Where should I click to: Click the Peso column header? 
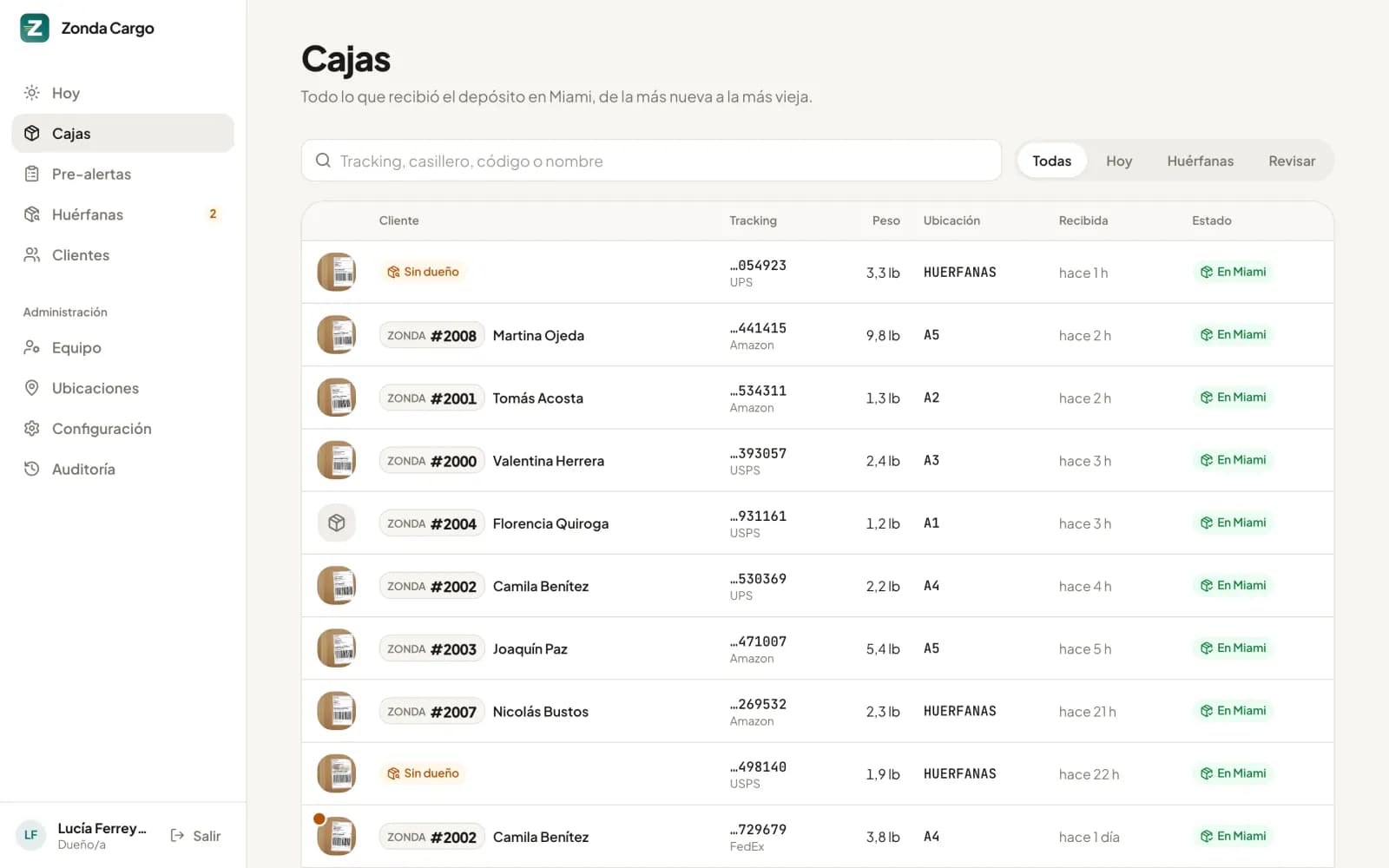[x=885, y=220]
